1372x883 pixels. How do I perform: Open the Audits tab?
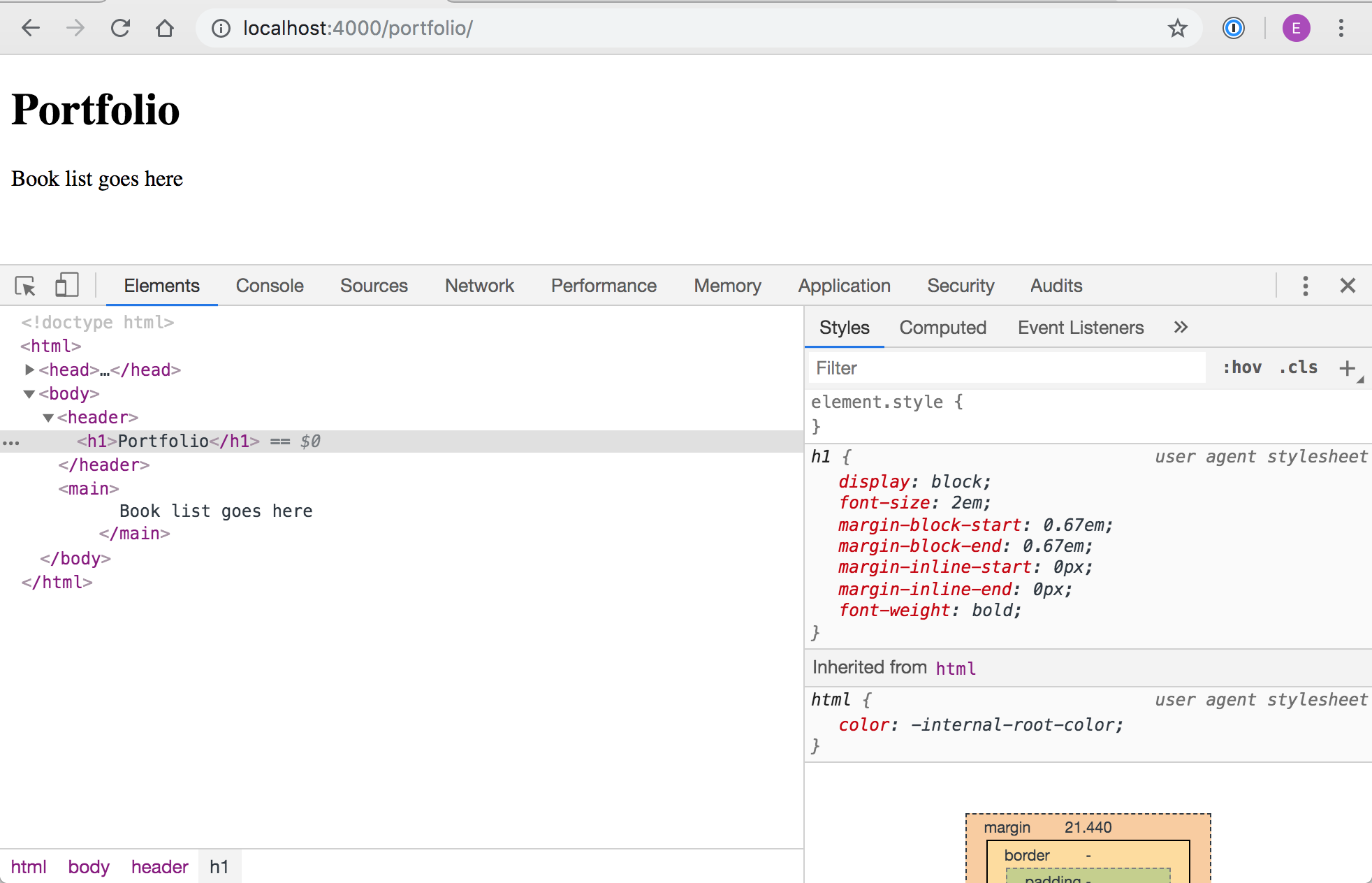1056,286
